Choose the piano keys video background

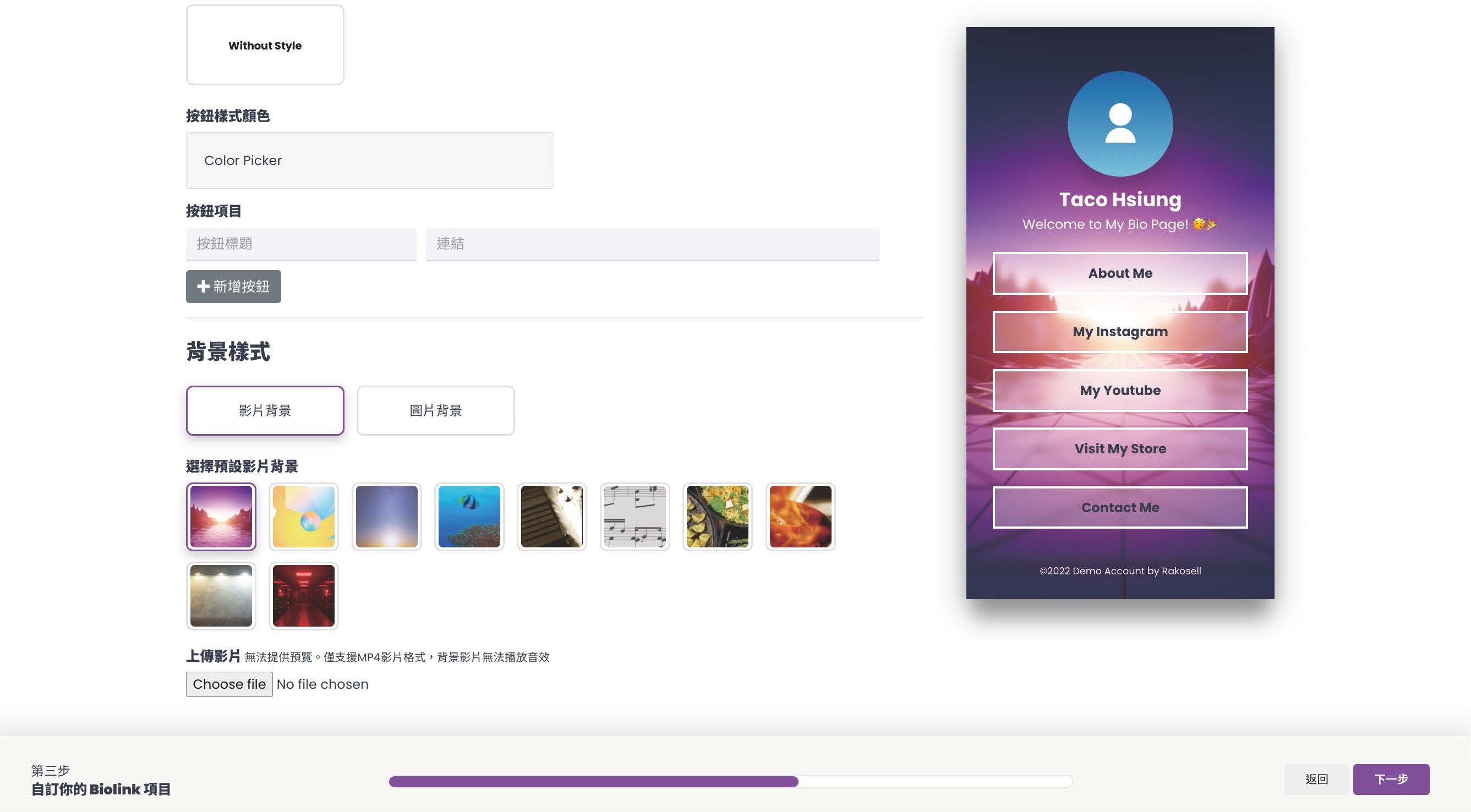point(551,516)
